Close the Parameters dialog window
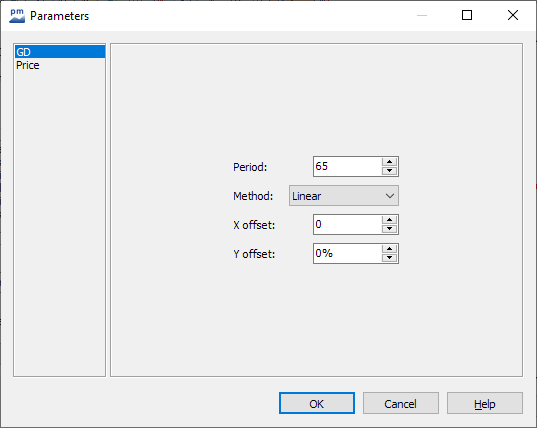This screenshot has height=428, width=537. (513, 15)
